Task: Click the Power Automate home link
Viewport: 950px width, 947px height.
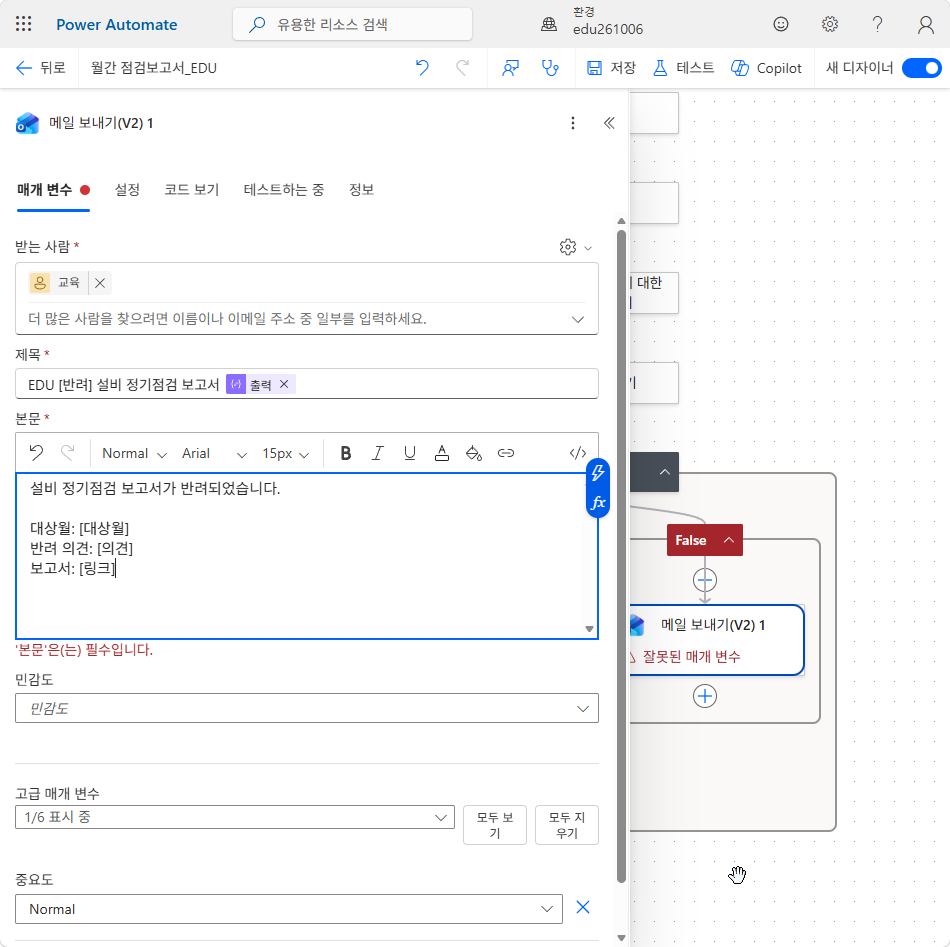Action: (116, 24)
